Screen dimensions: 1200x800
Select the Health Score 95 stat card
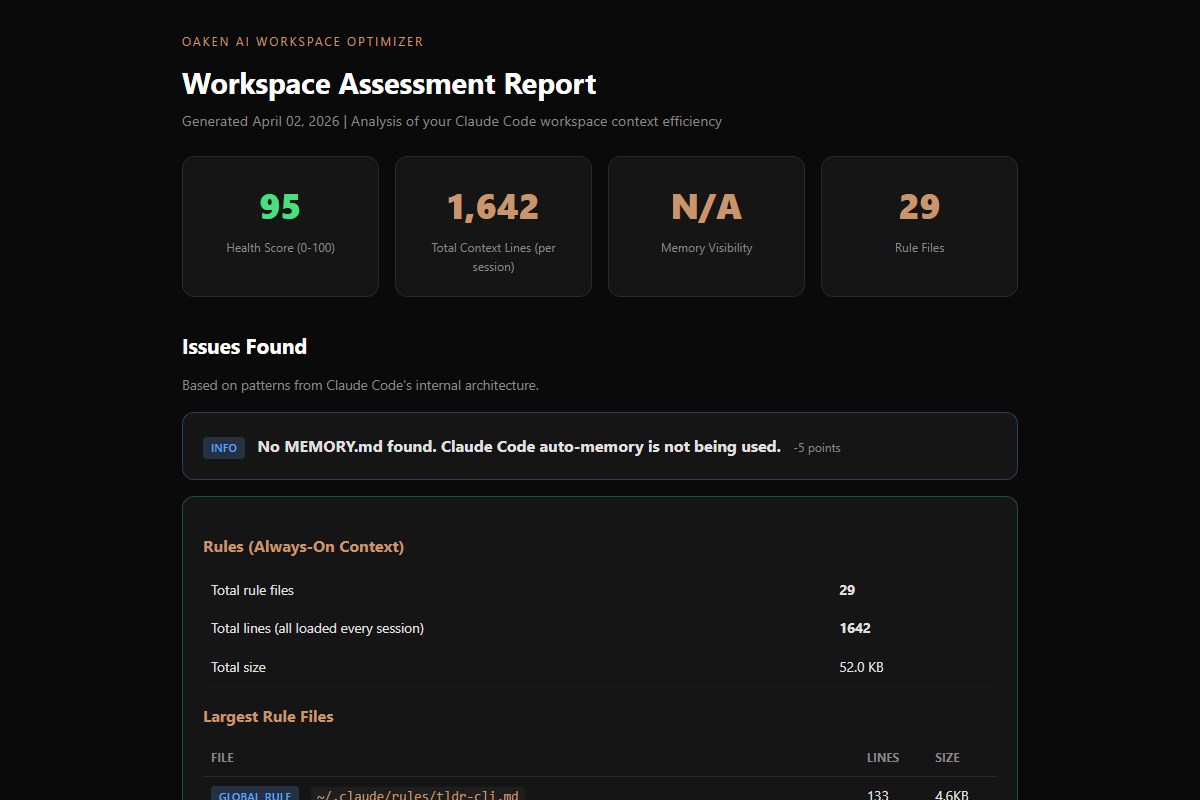[x=280, y=226]
